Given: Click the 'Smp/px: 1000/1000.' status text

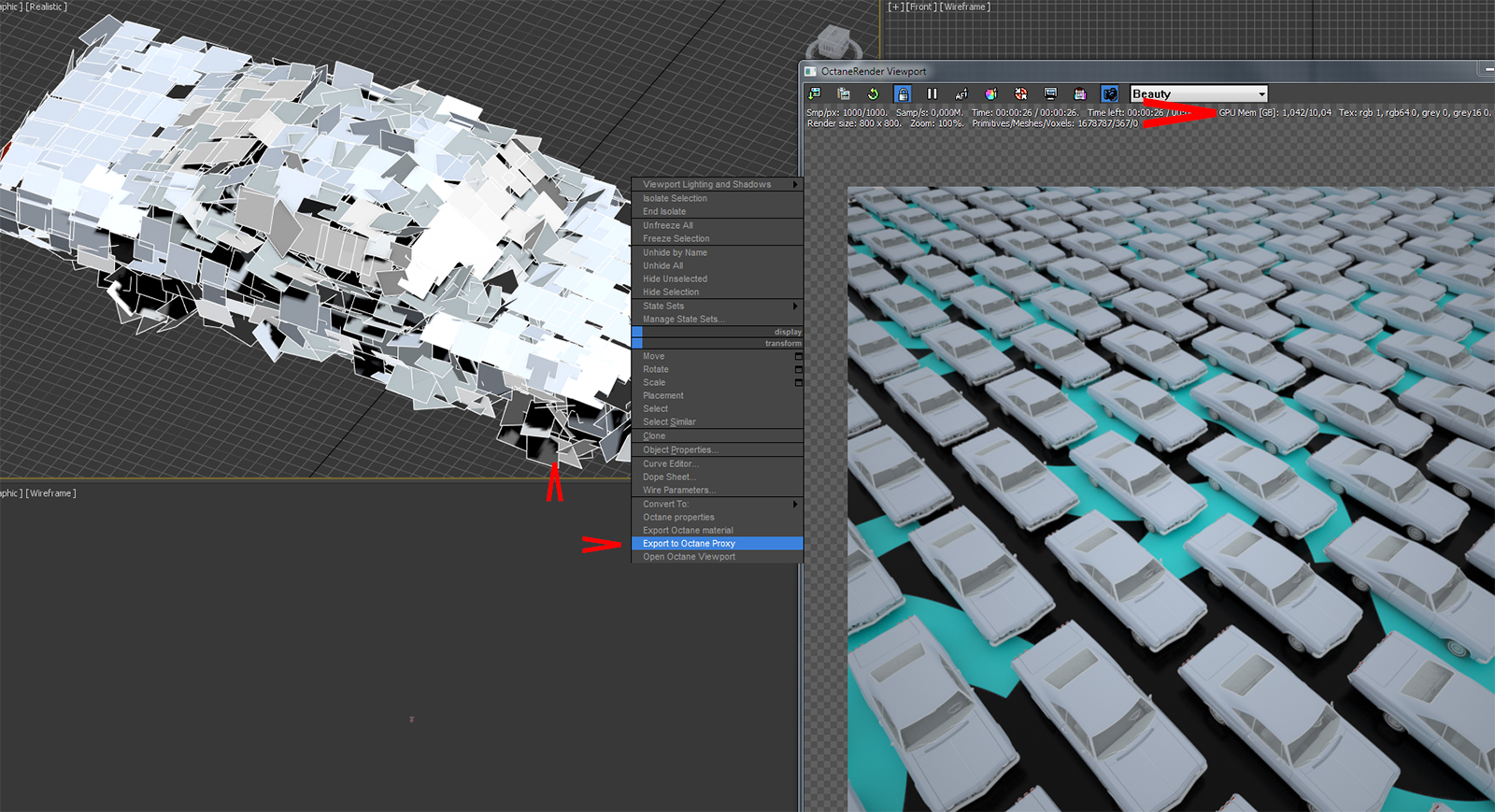Looking at the screenshot, I should (847, 112).
